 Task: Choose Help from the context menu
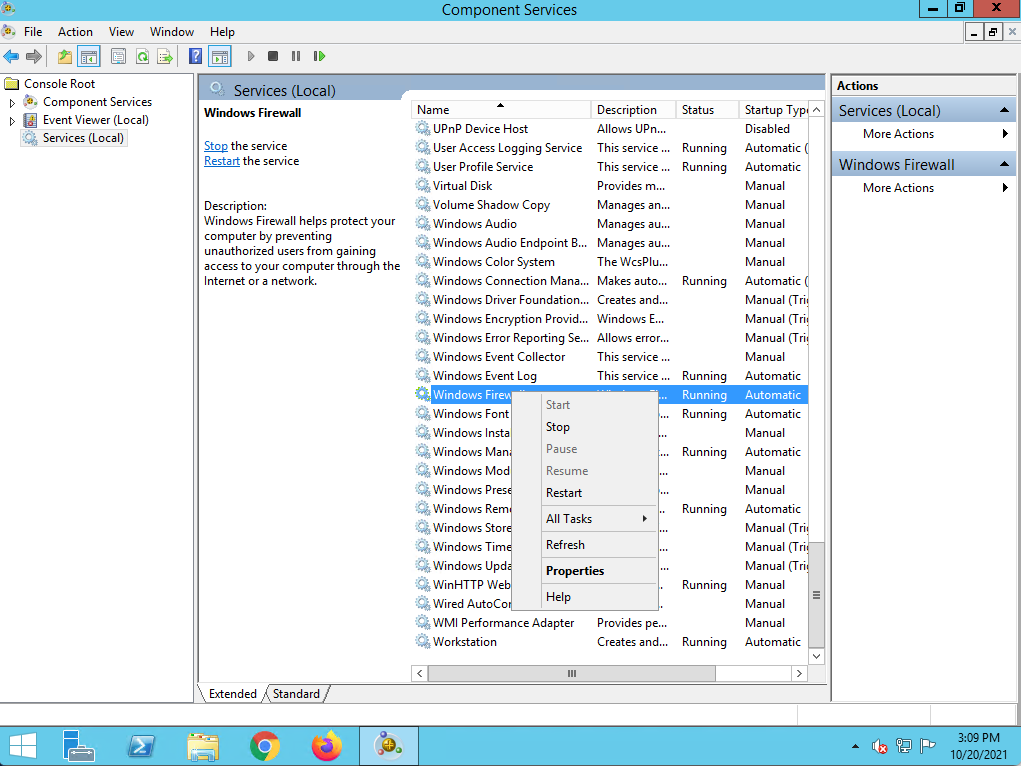pos(585,597)
